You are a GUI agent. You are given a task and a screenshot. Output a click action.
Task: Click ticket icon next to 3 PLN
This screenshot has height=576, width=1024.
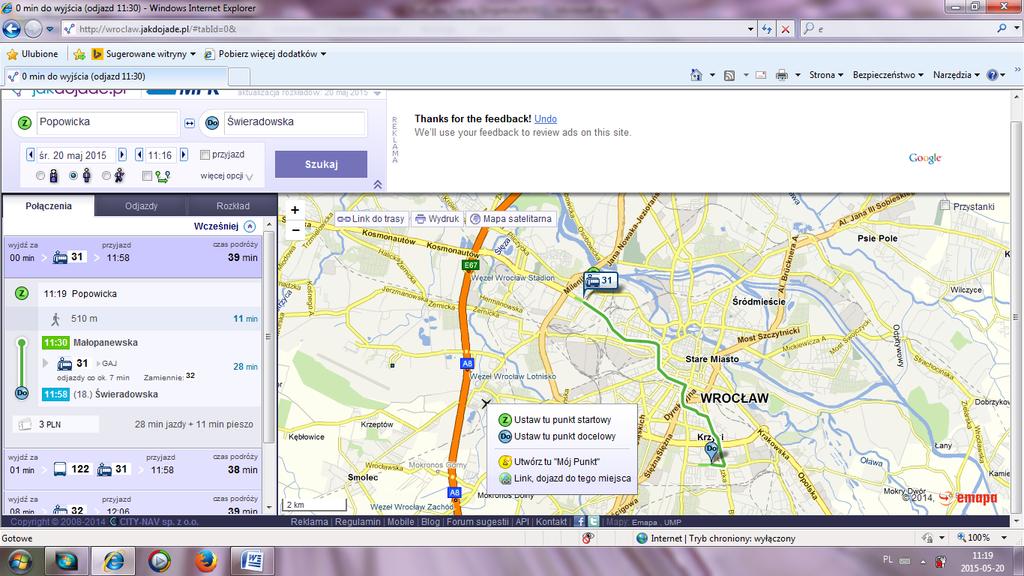(25, 424)
